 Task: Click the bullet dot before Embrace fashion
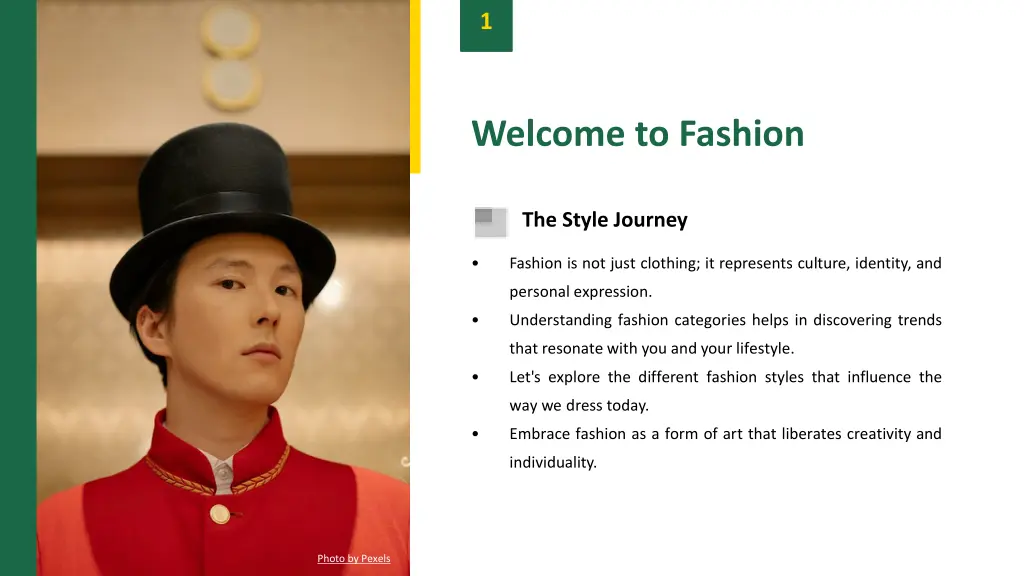point(475,434)
